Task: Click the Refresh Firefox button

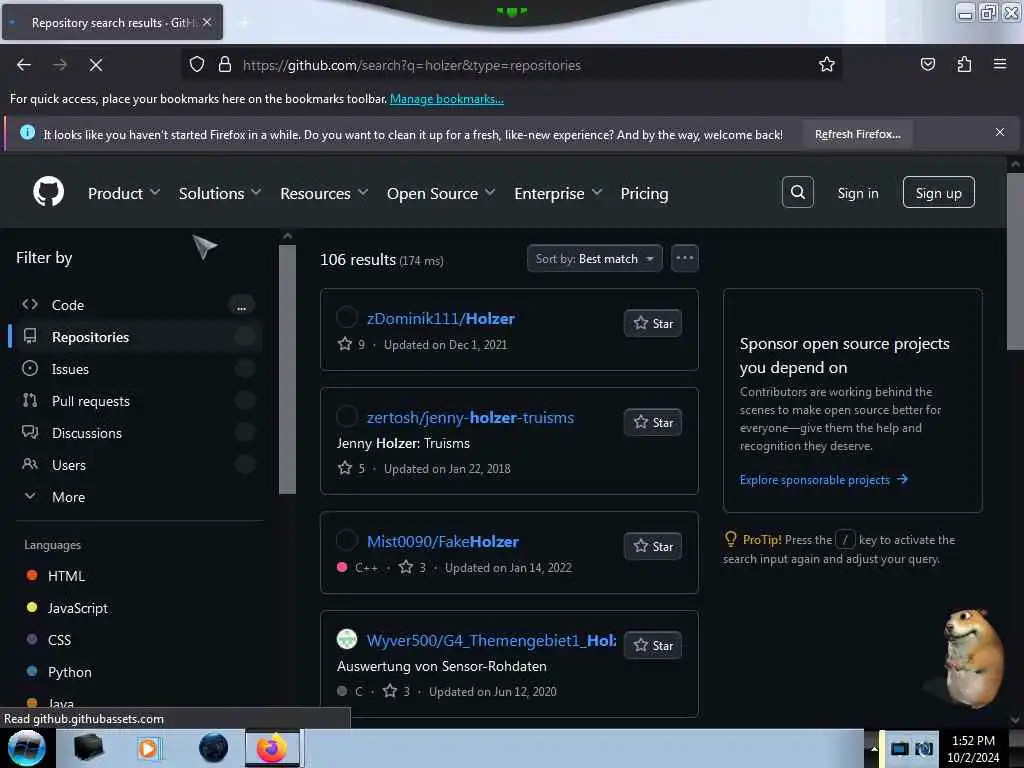Action: coord(857,135)
